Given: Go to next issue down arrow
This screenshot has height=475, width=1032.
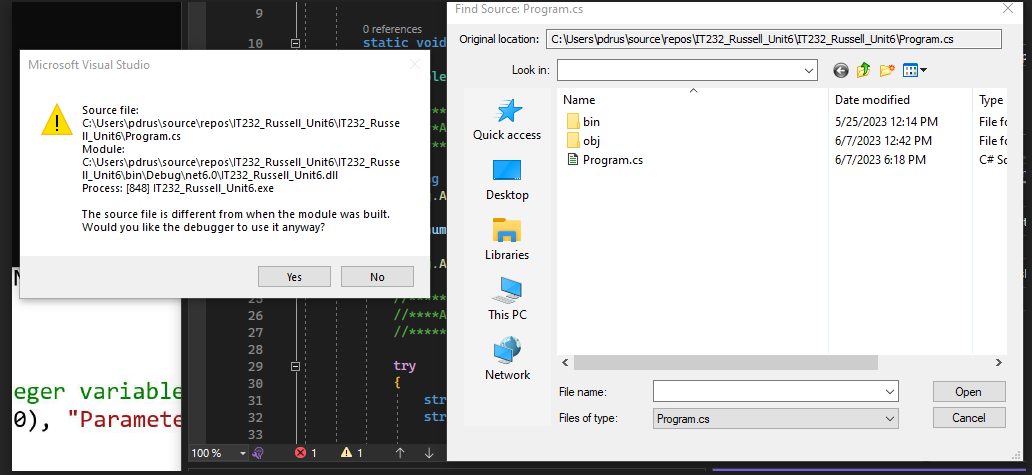Looking at the screenshot, I should coord(429,453).
